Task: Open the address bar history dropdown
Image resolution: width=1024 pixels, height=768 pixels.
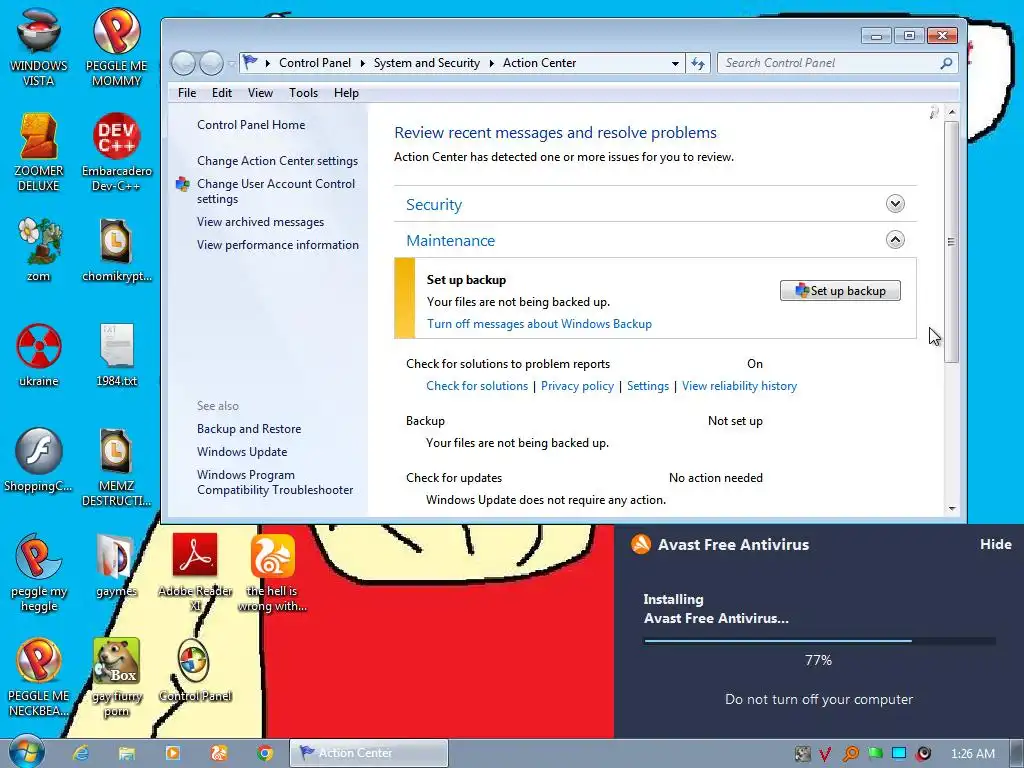Action: pyautogui.click(x=675, y=63)
